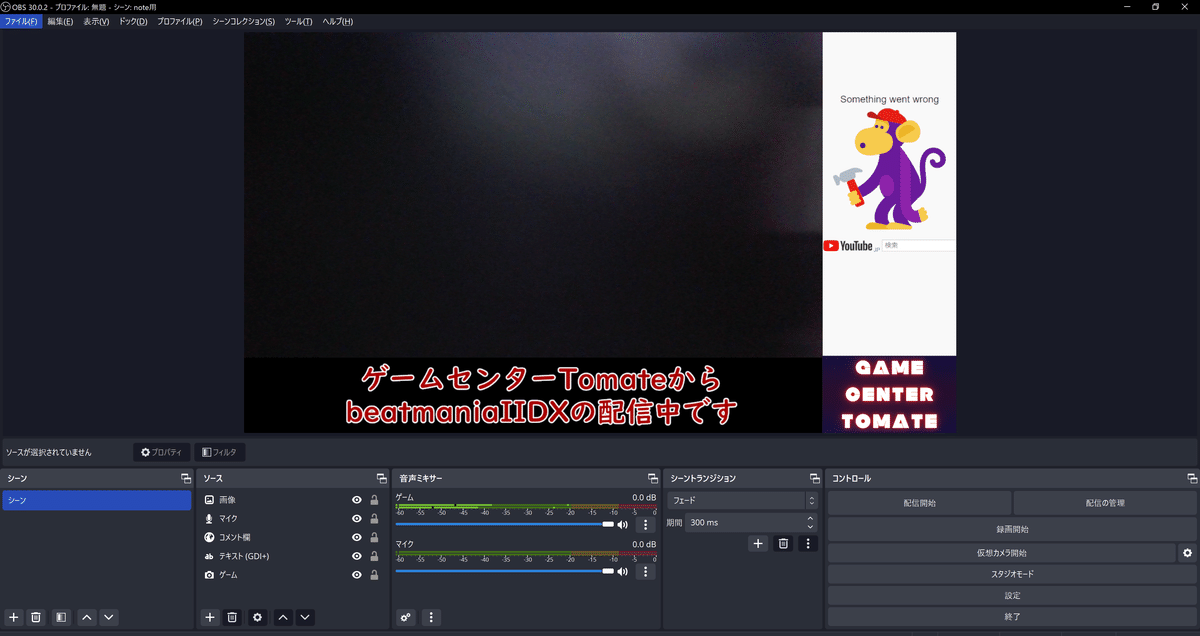Open options menu for ゲーム audio channel
This screenshot has width=1200, height=636.
point(645,524)
